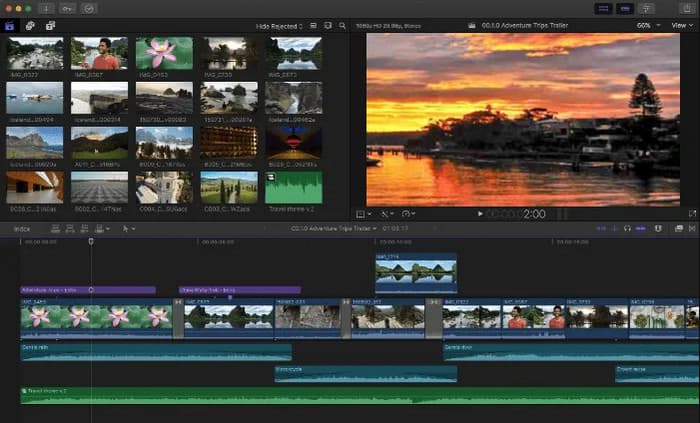Enter fullscreen viewer with the expand icon

(692, 214)
